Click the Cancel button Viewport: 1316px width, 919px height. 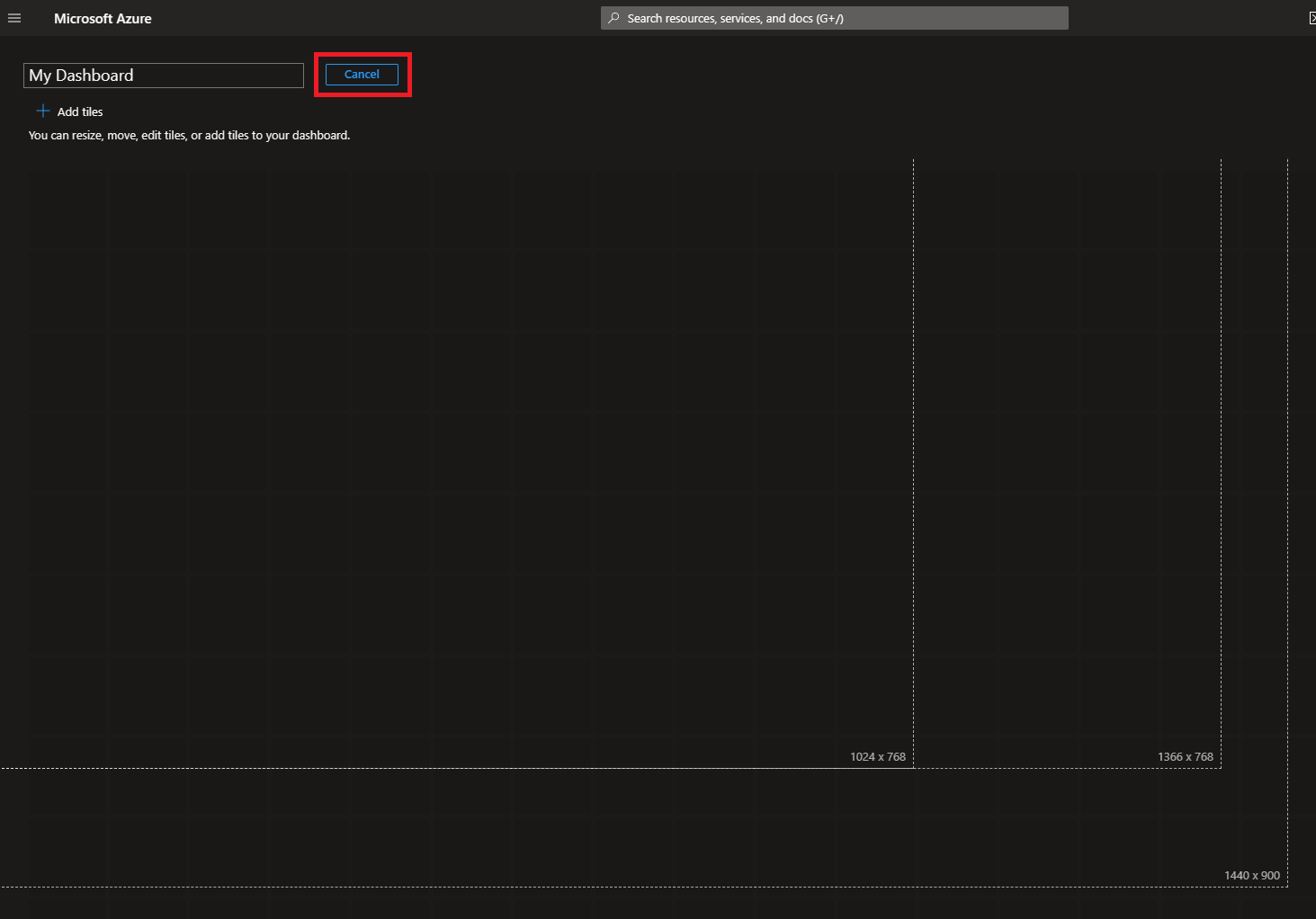[x=362, y=75]
